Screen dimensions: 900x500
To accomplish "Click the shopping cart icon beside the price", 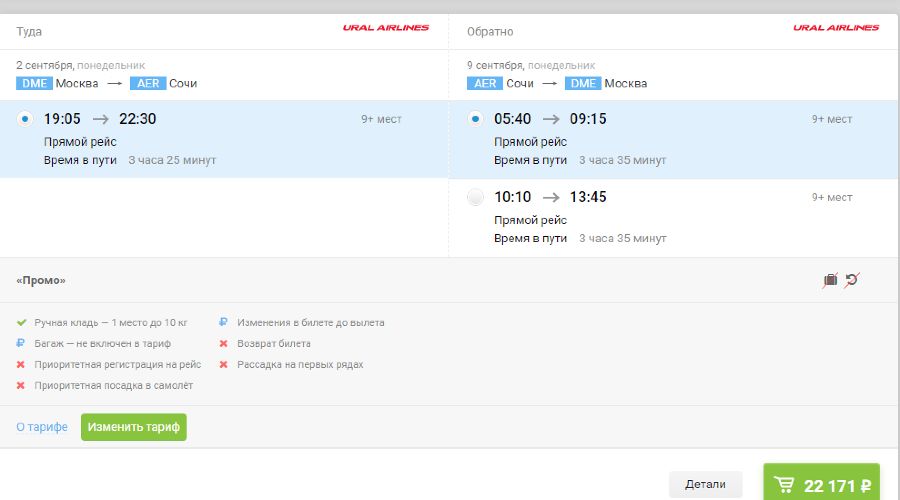I will [785, 486].
